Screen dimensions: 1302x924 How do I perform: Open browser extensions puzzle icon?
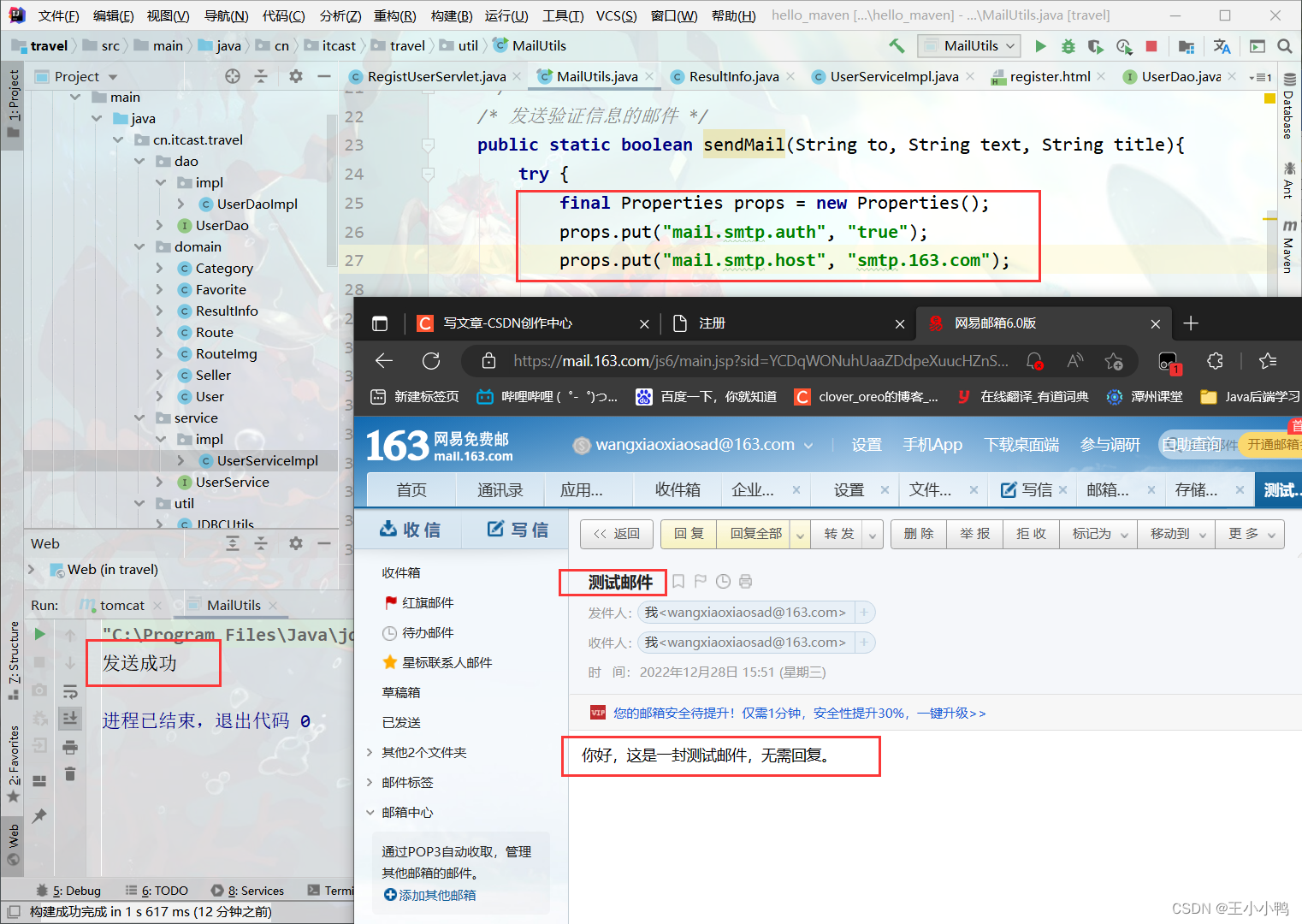point(1215,361)
